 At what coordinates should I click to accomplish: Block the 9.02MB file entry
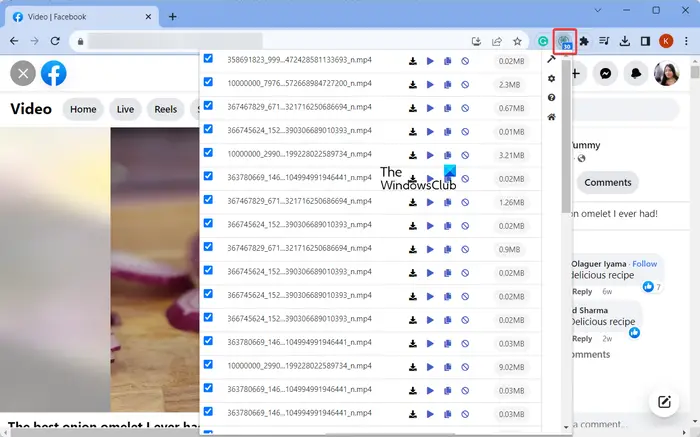[x=465, y=367]
